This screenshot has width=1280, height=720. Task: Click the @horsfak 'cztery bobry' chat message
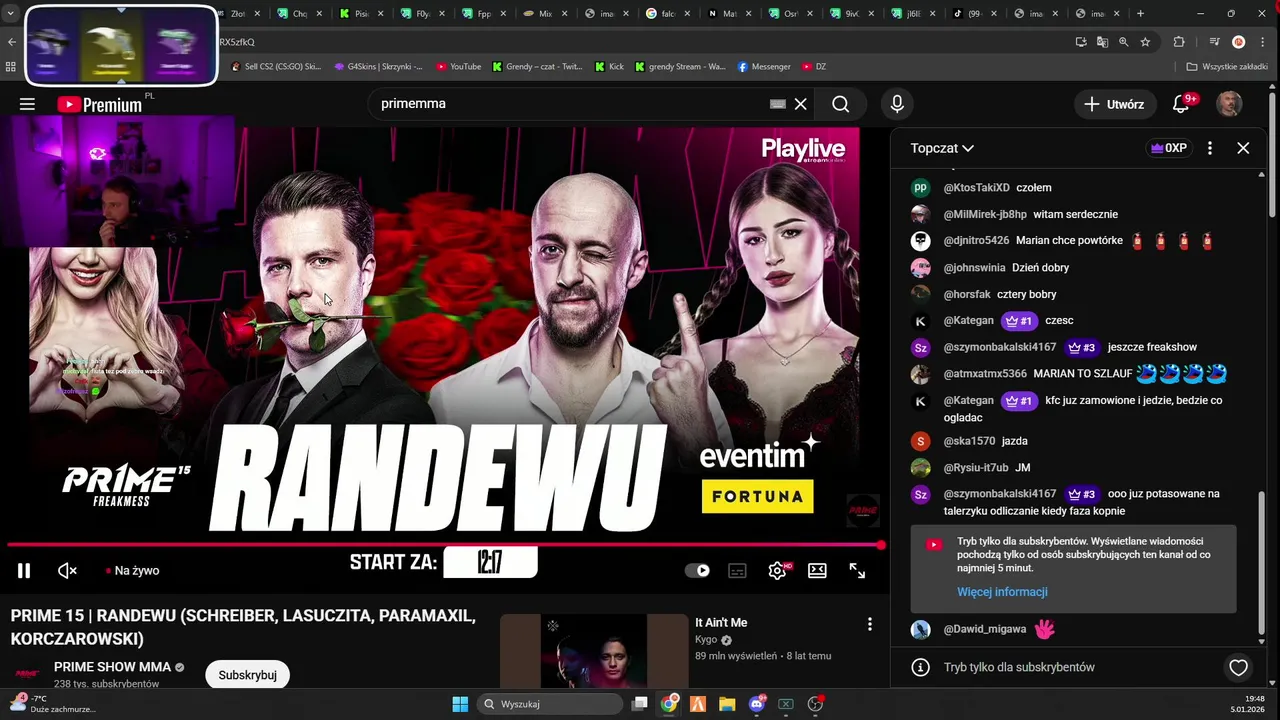click(1027, 294)
